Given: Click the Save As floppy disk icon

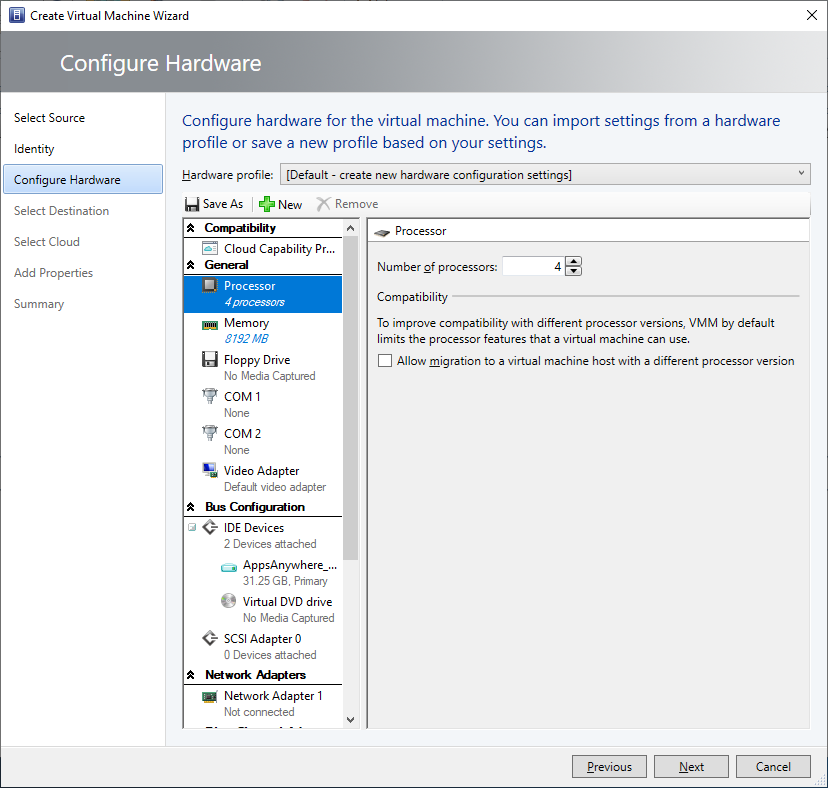Looking at the screenshot, I should [192, 204].
